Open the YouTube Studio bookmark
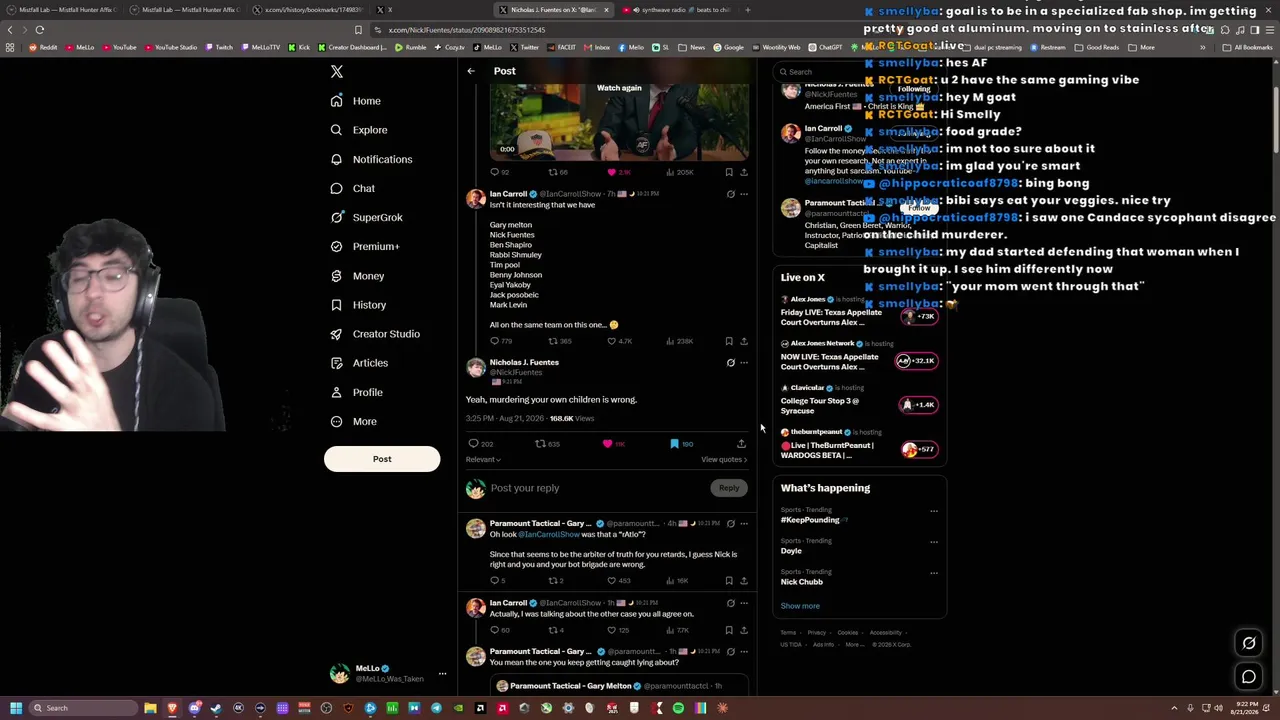This screenshot has width=1280, height=720. (171, 47)
